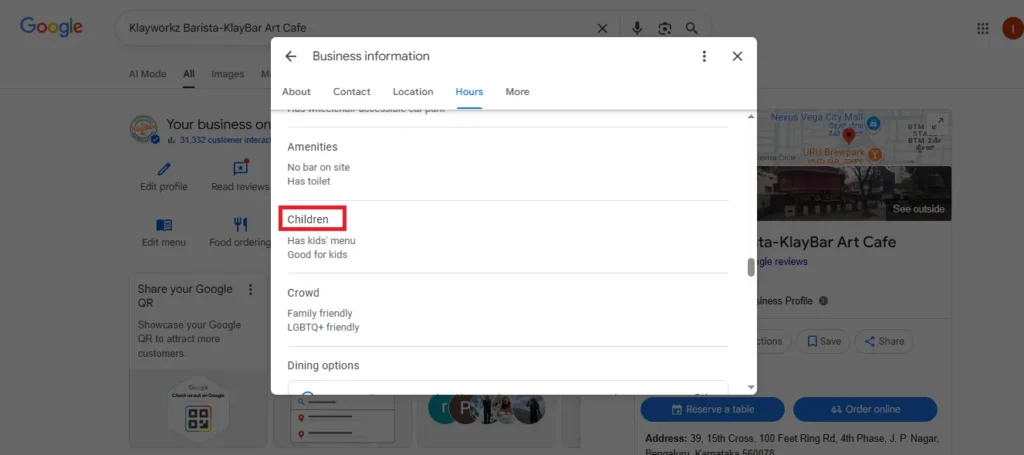Screen dimensions: 1024x455
Task: Search by image with the Lens icon
Action: [665, 28]
